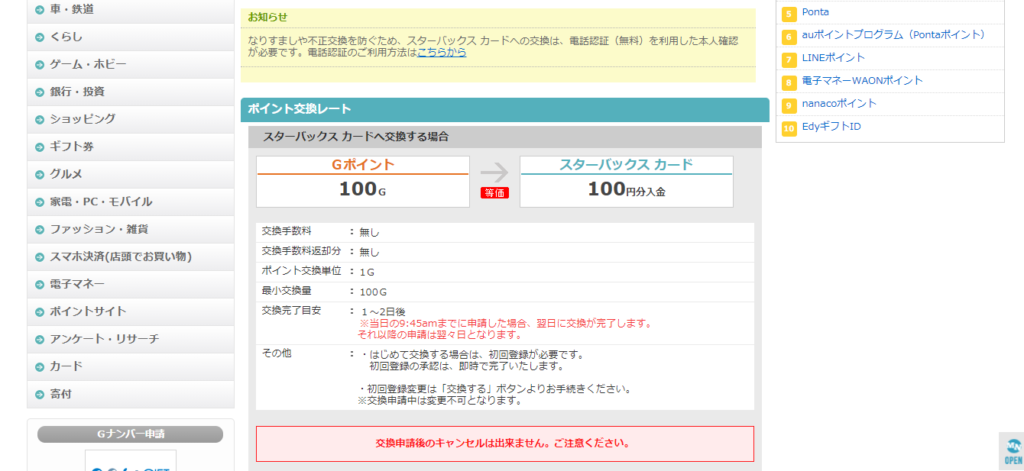Click arrow icon beside ショッピング

tap(40, 120)
